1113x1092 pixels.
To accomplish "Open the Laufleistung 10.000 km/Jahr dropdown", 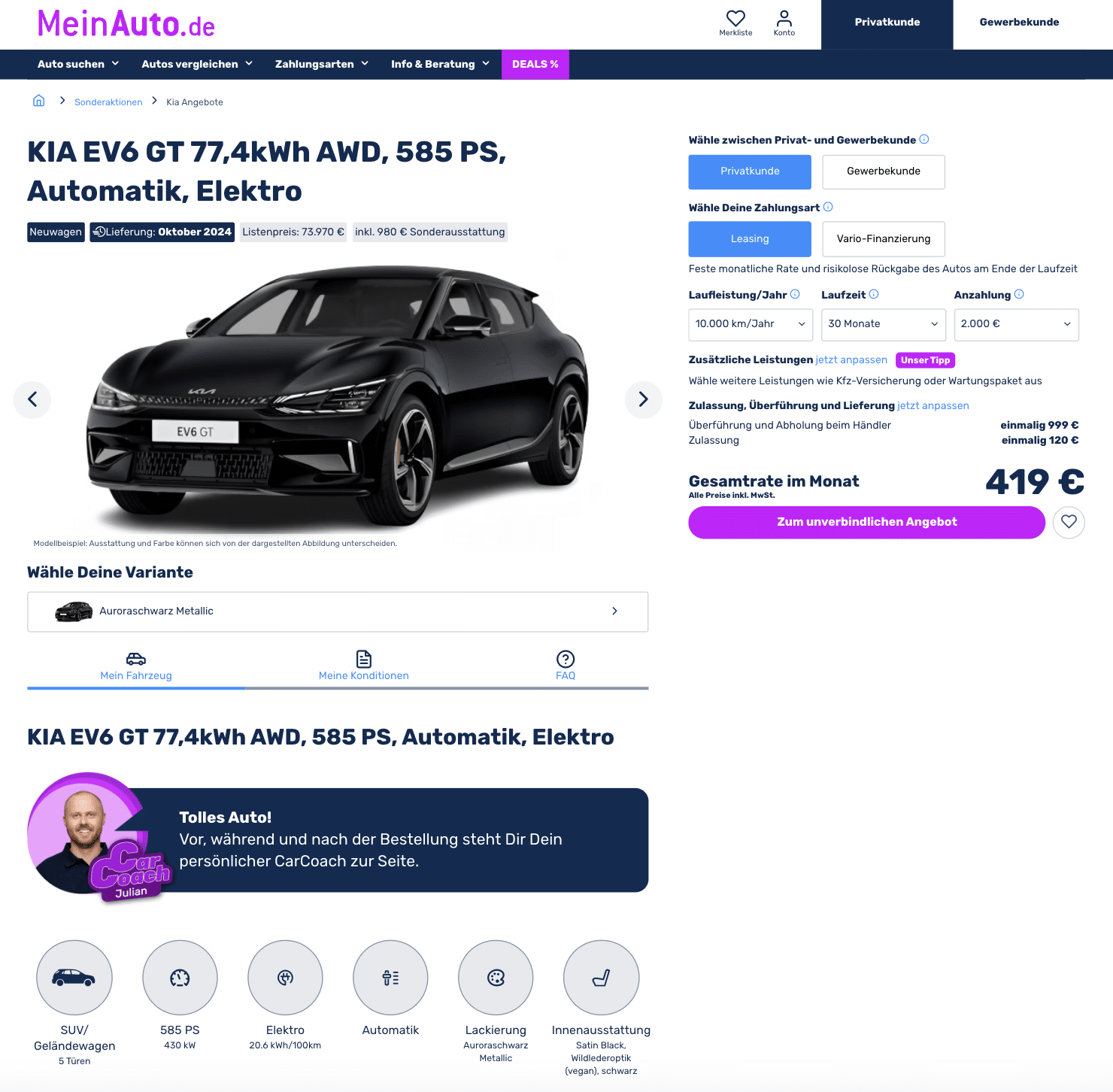I will click(751, 324).
